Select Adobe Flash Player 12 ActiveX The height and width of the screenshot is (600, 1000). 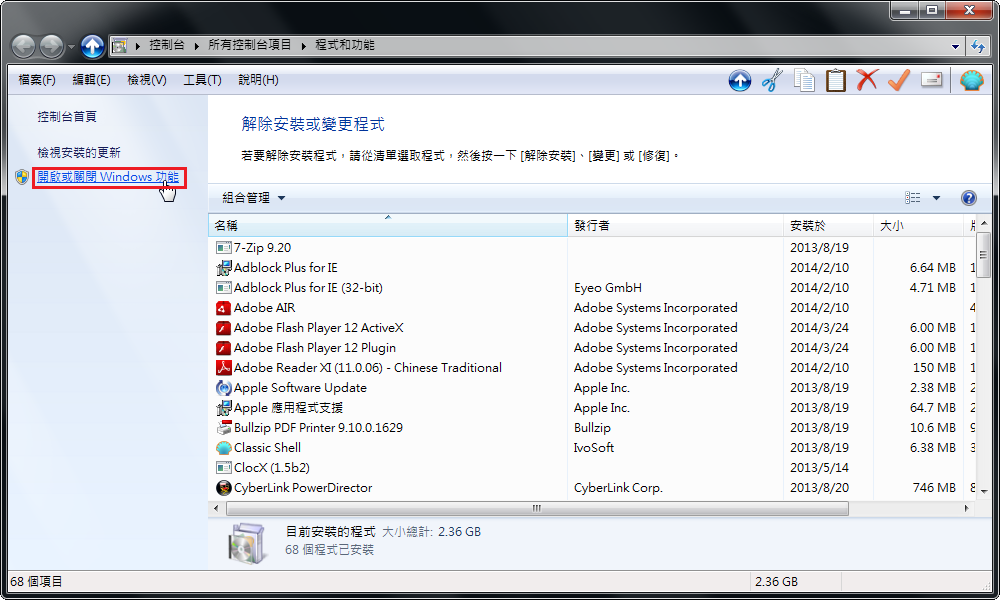pos(318,328)
